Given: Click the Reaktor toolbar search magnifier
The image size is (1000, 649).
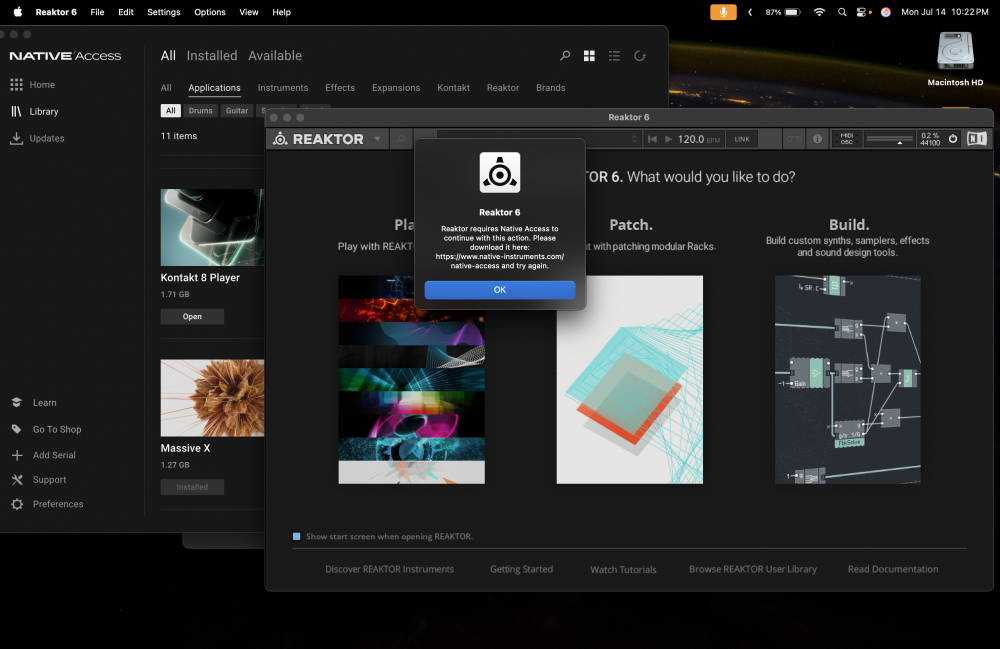Looking at the screenshot, I should point(401,139).
